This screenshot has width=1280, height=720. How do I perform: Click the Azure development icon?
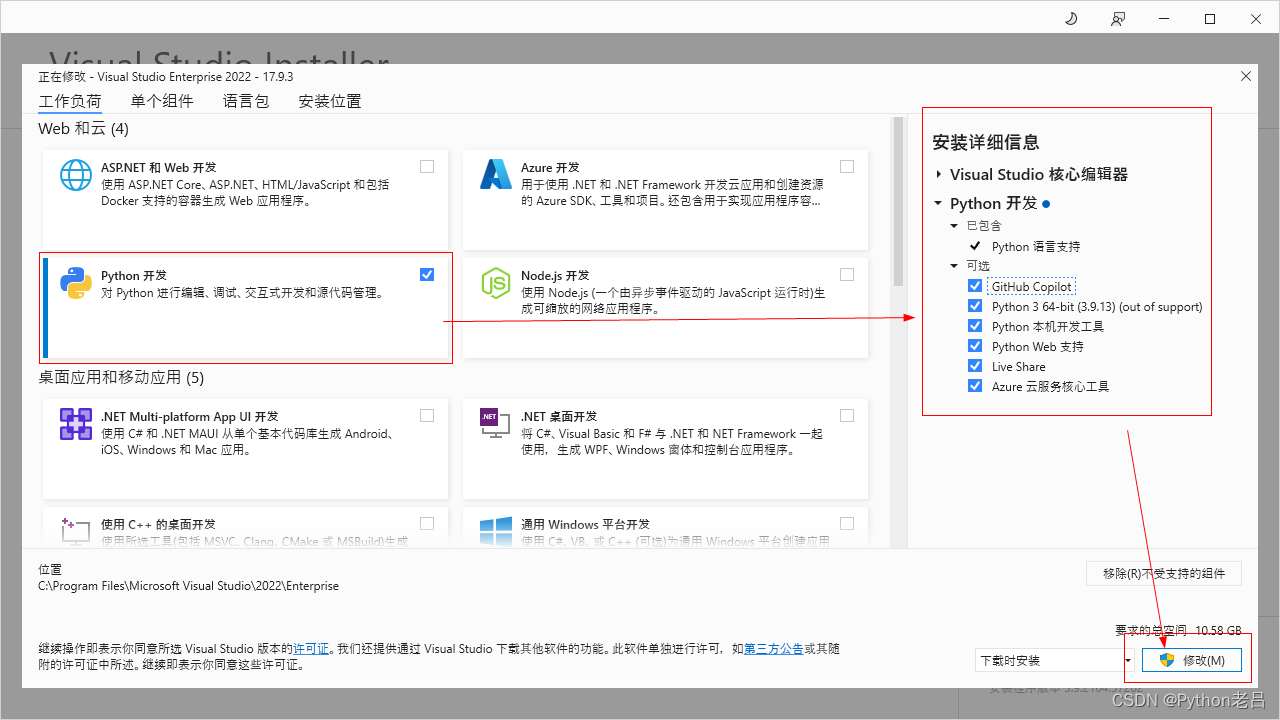coord(495,176)
